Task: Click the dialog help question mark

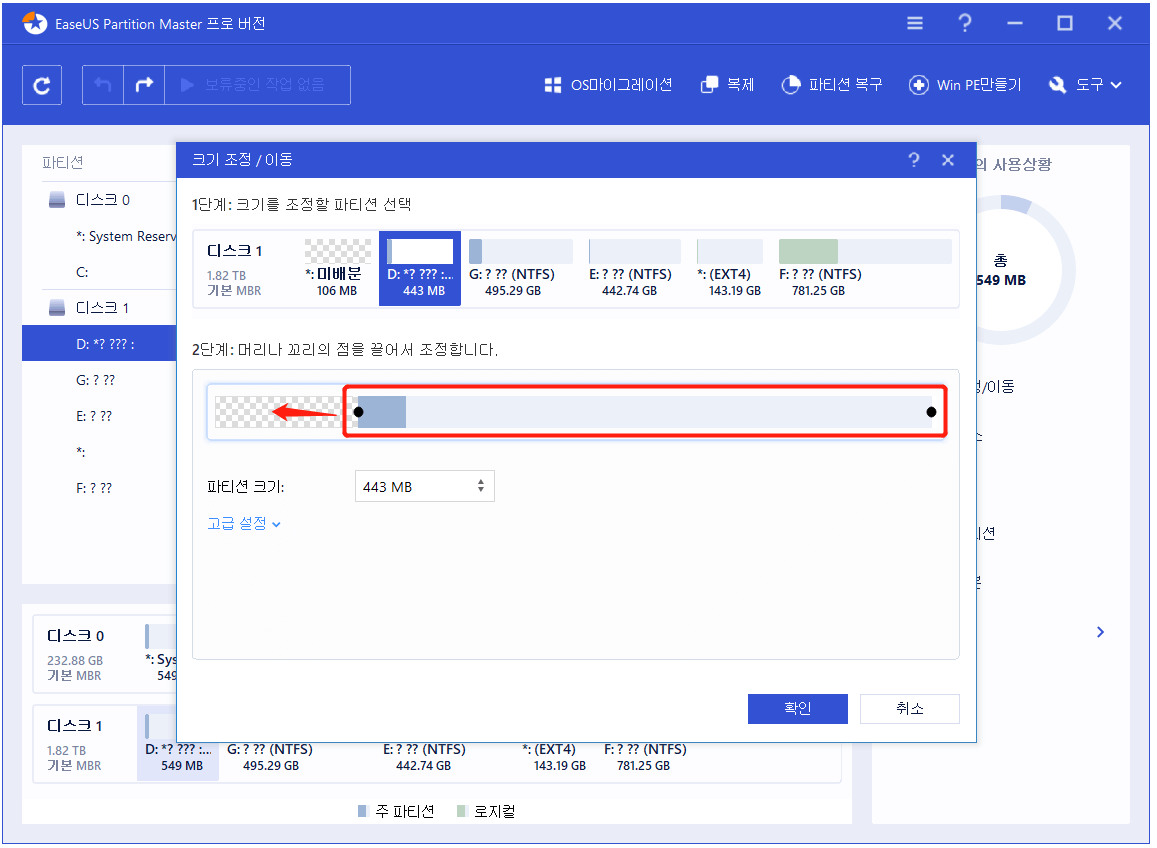Action: click(913, 160)
